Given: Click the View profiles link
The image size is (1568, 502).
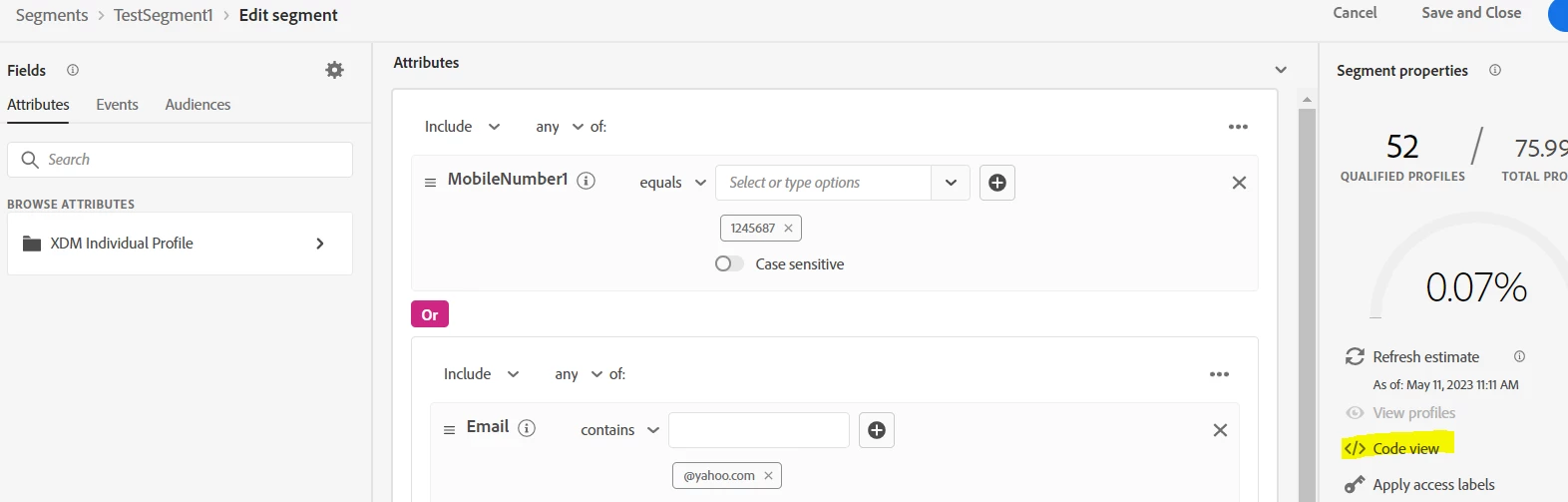Looking at the screenshot, I should click(x=1413, y=413).
